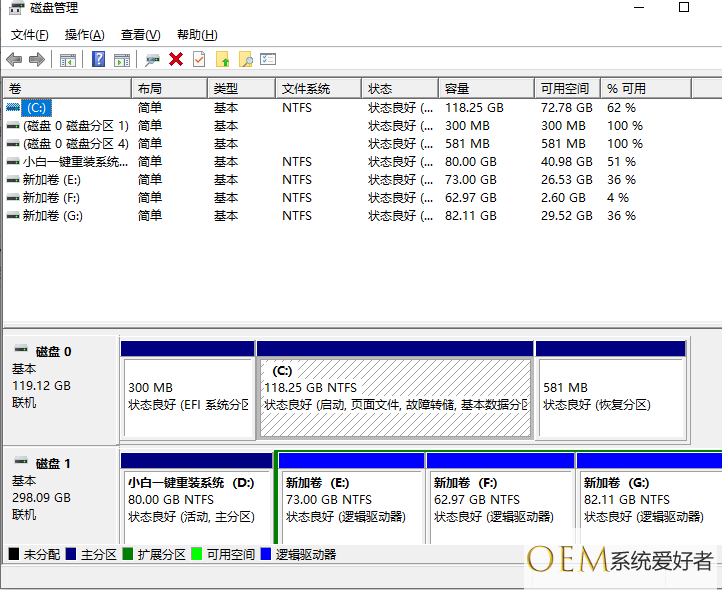
Task: Select the (C:) volume row in the list
Action: point(36,107)
